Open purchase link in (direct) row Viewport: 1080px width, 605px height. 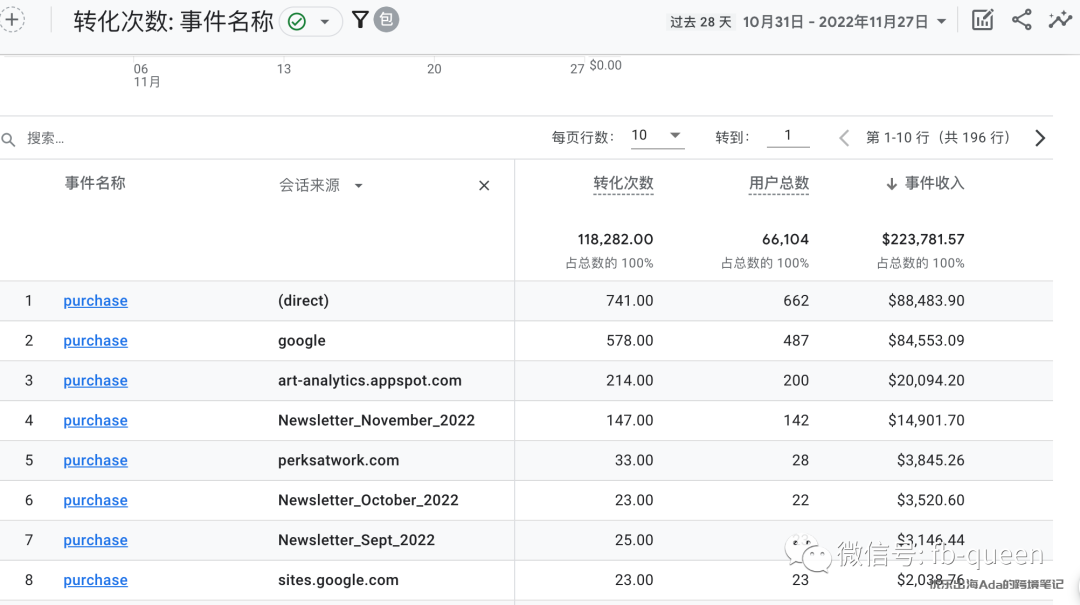click(x=95, y=301)
